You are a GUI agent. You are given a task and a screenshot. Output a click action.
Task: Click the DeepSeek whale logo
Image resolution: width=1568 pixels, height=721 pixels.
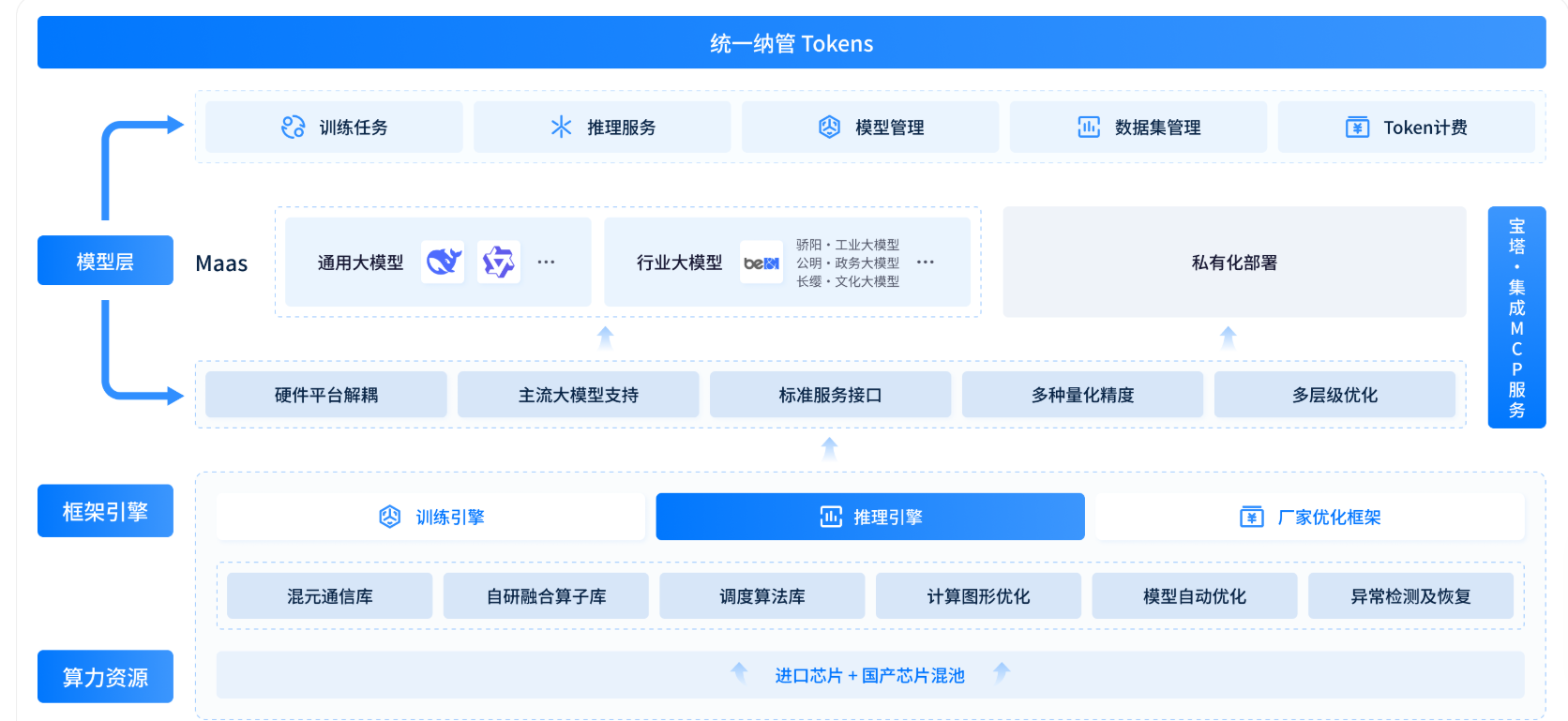(443, 263)
